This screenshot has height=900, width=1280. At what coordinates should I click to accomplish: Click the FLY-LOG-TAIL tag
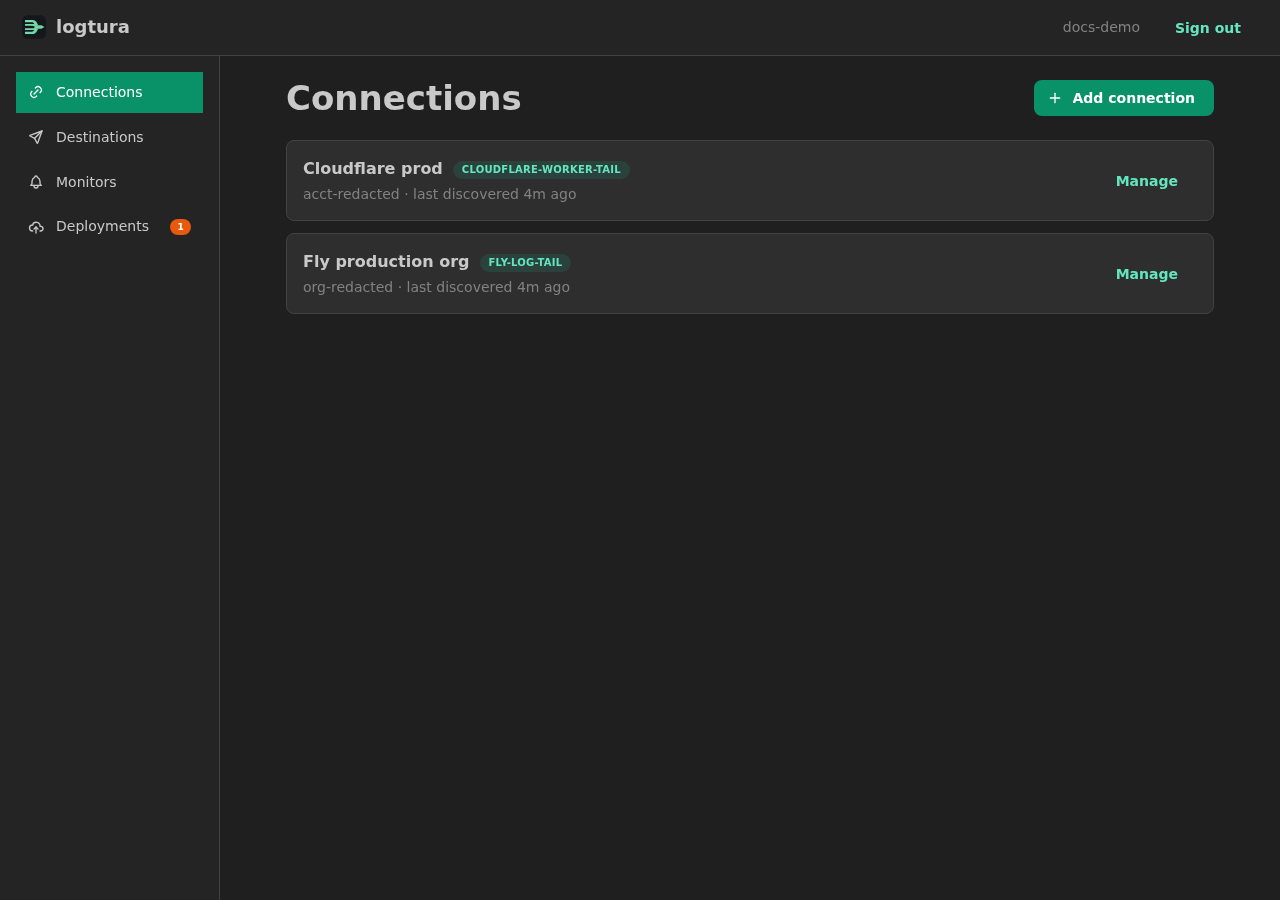[525, 263]
